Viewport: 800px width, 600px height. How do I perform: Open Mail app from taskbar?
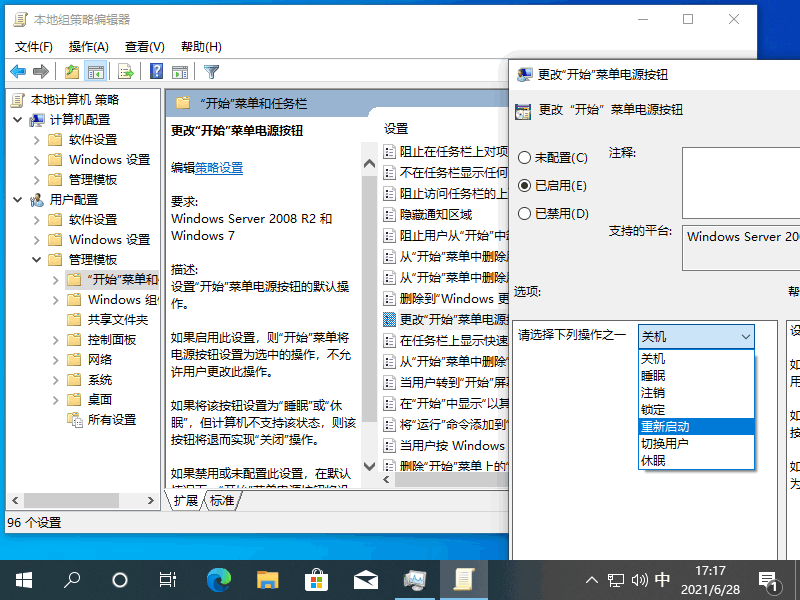coord(366,580)
